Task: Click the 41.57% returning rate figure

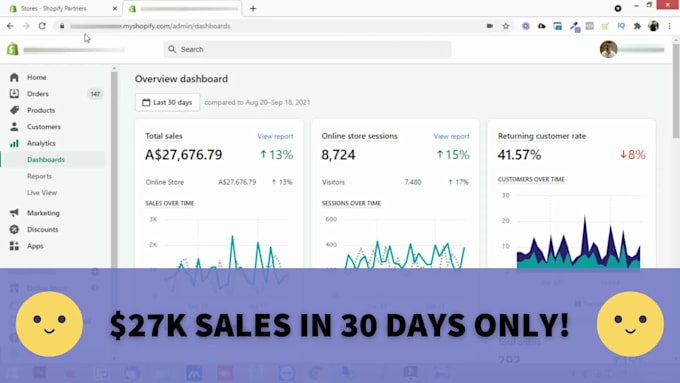Action: (519, 155)
